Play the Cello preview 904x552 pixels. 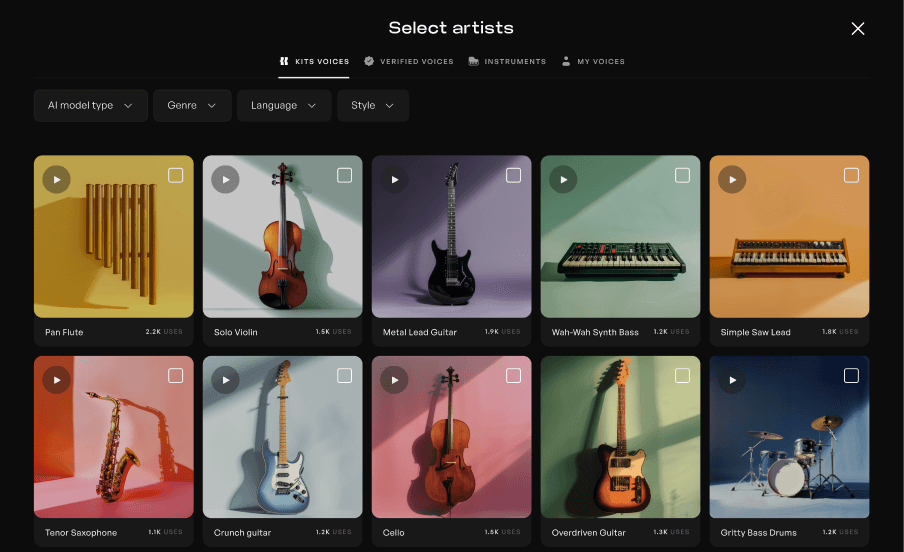[394, 380]
